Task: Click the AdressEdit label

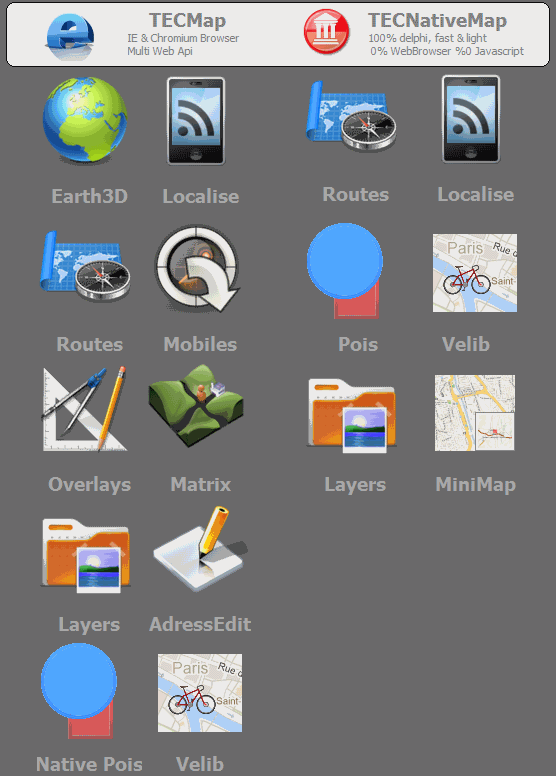Action: pos(200,624)
